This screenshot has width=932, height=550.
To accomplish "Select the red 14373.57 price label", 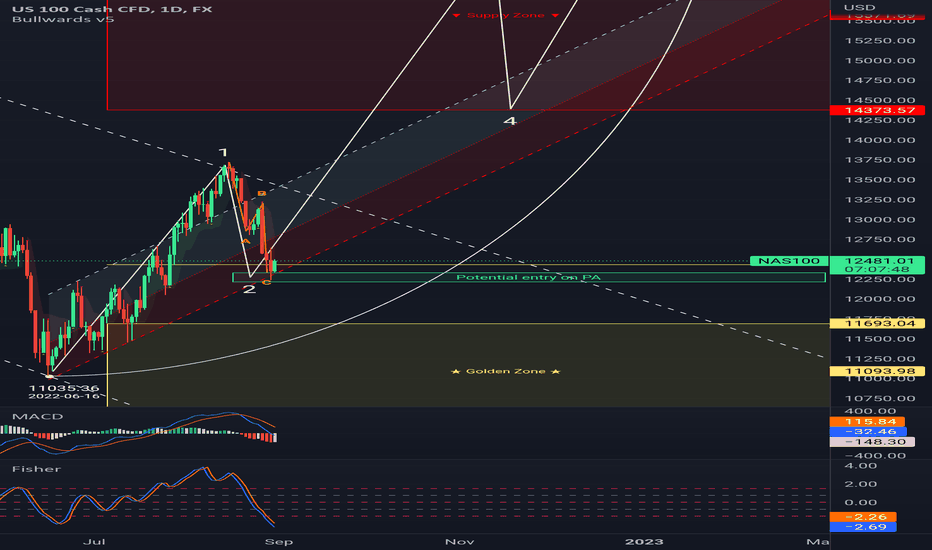I will pyautogui.click(x=877, y=110).
